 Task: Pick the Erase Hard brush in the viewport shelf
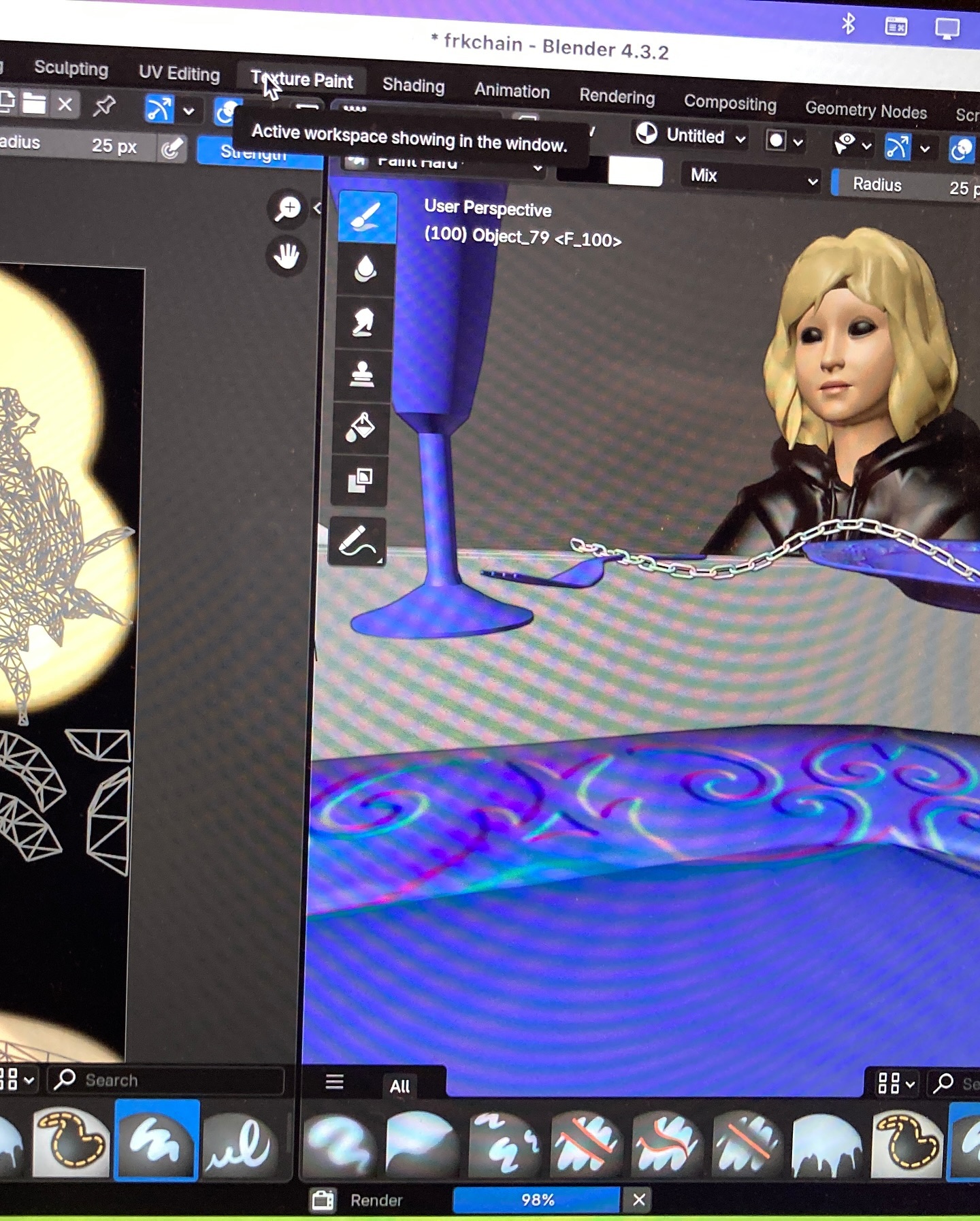pyautogui.click(x=586, y=1145)
